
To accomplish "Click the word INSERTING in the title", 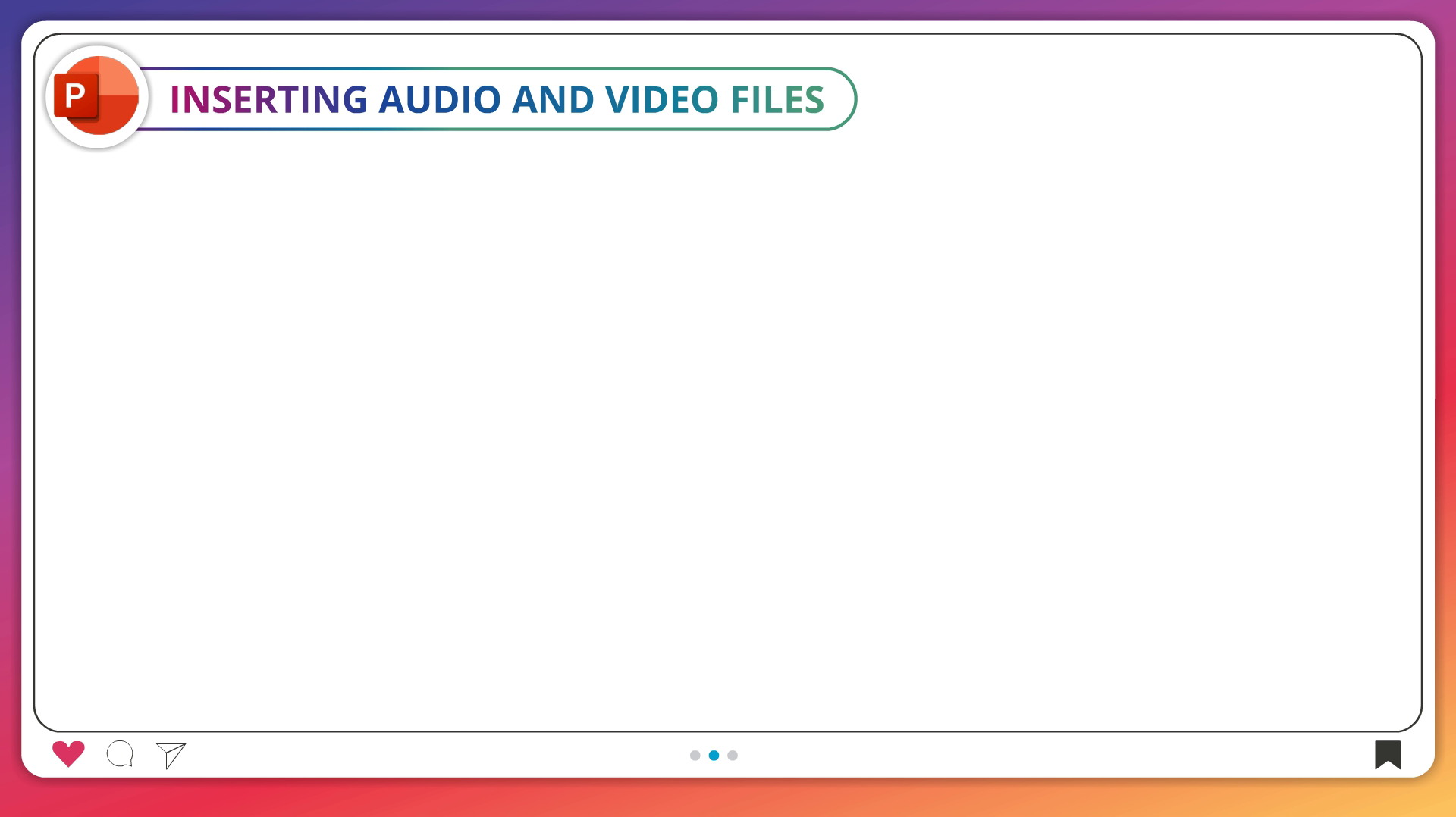I will click(x=268, y=100).
